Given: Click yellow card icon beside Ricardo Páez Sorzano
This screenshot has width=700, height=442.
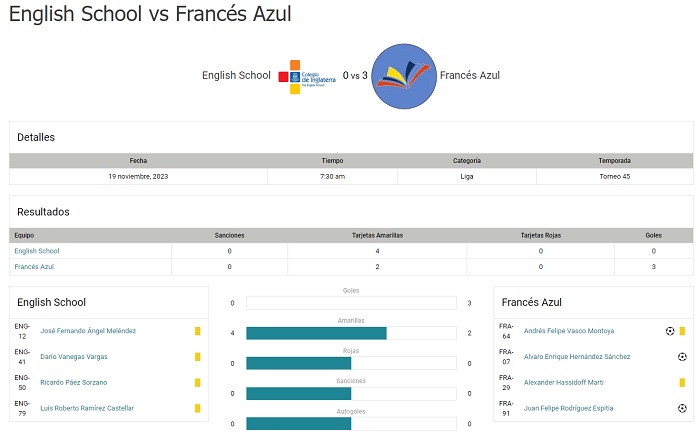Looking at the screenshot, I should click(198, 382).
